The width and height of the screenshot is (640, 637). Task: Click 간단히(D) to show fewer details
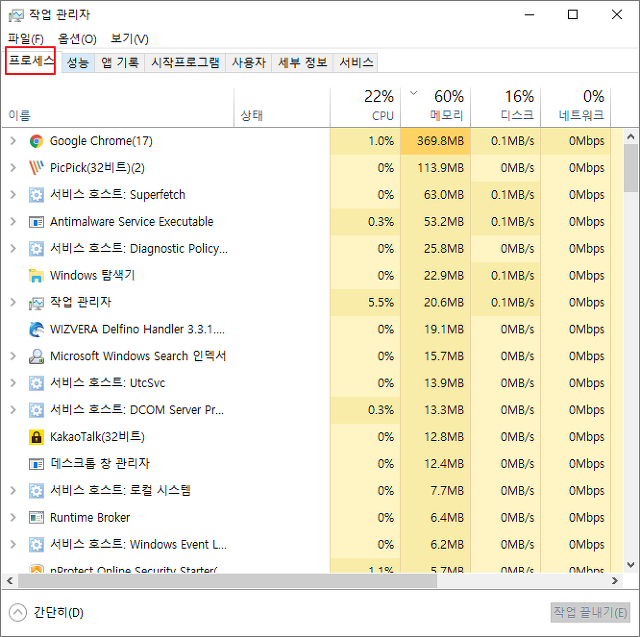(46, 613)
